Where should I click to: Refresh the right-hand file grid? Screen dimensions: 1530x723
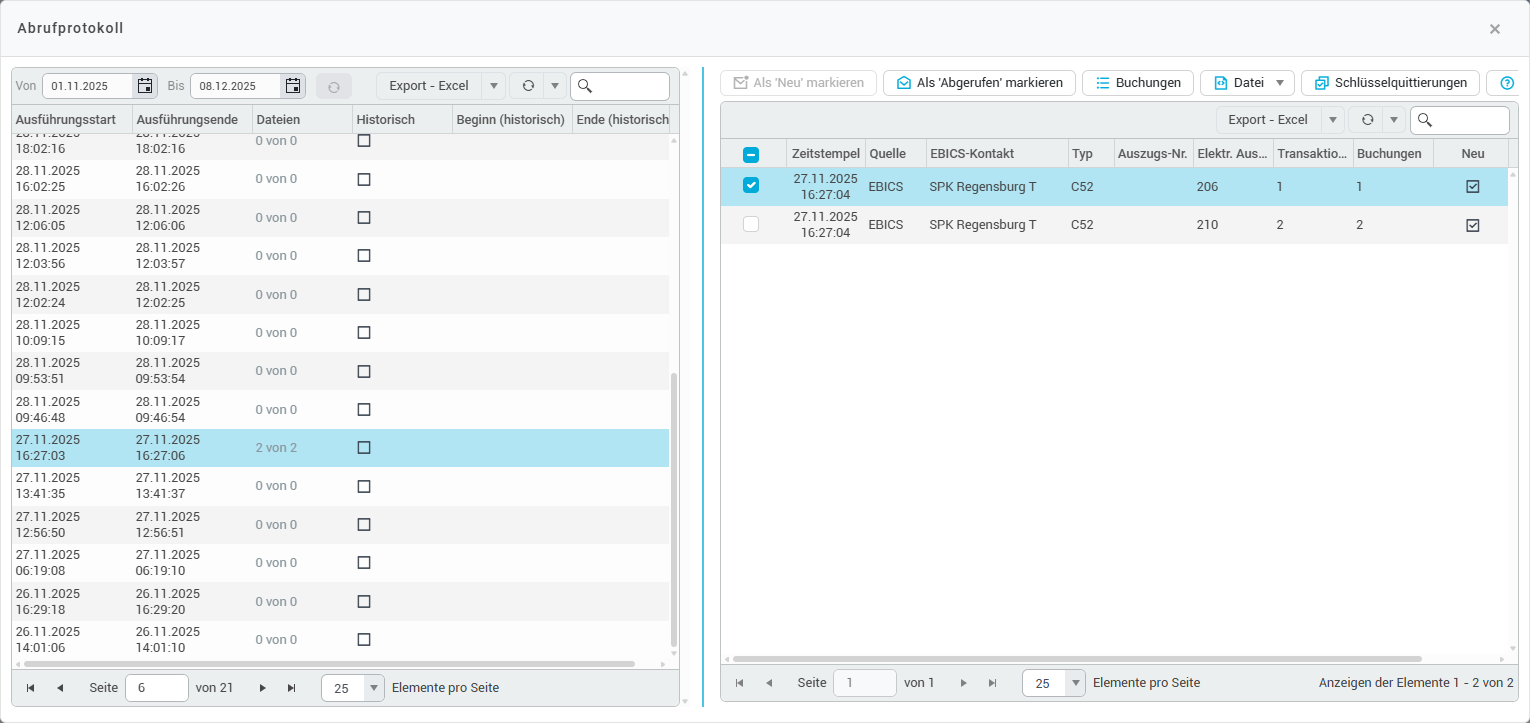1367,120
